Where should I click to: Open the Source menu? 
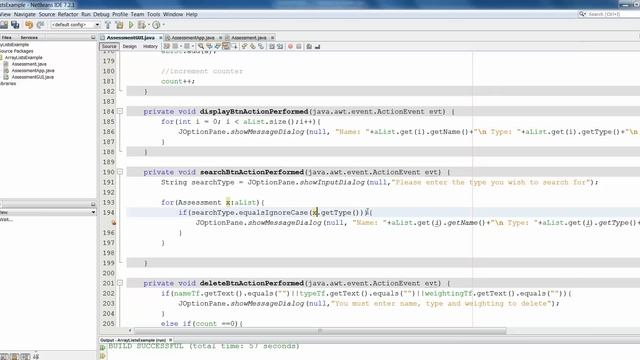click(47, 14)
